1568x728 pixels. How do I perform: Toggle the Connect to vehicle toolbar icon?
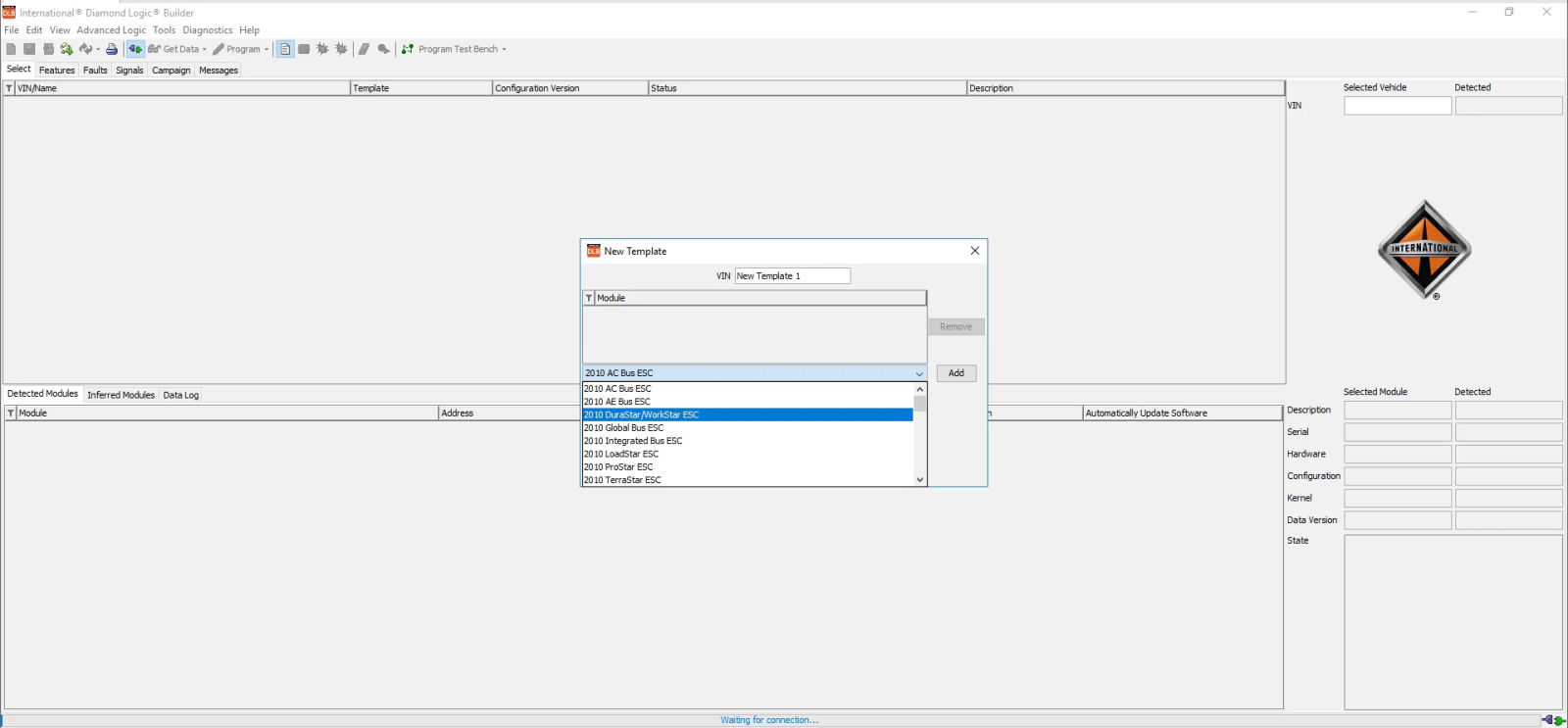coord(135,49)
